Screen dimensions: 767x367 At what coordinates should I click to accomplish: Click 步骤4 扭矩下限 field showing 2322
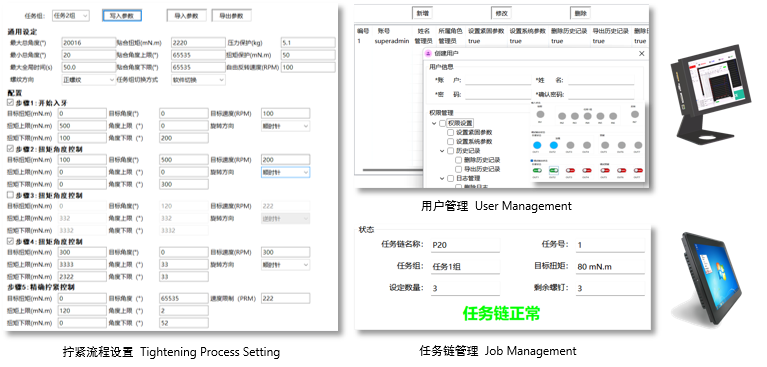click(82, 277)
